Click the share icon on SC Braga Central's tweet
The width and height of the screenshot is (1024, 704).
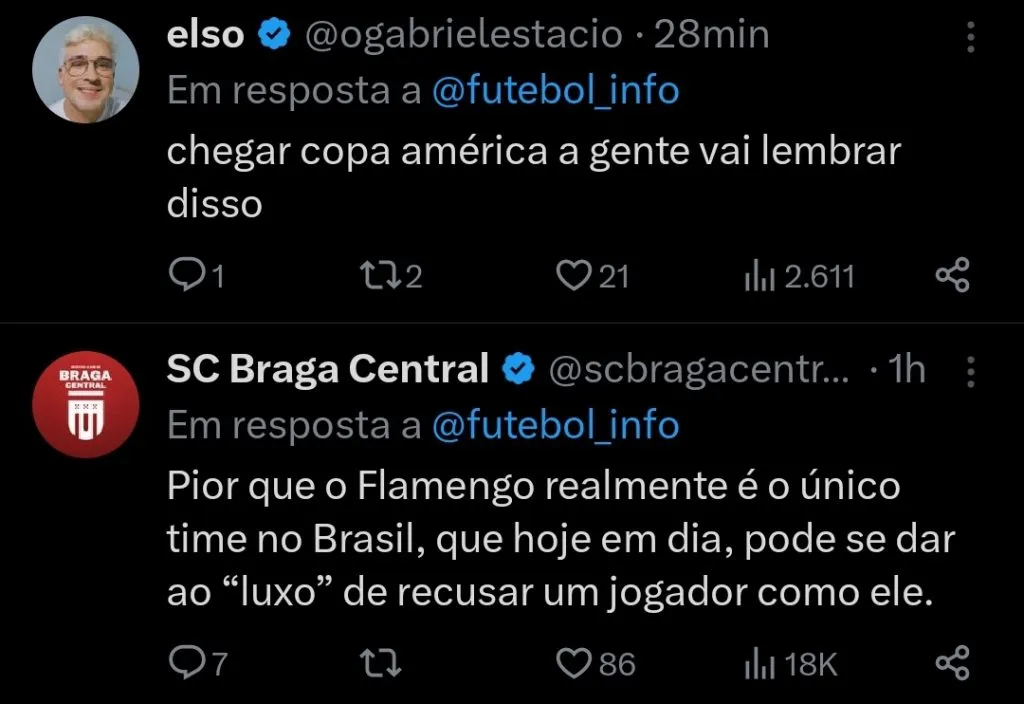(x=951, y=660)
